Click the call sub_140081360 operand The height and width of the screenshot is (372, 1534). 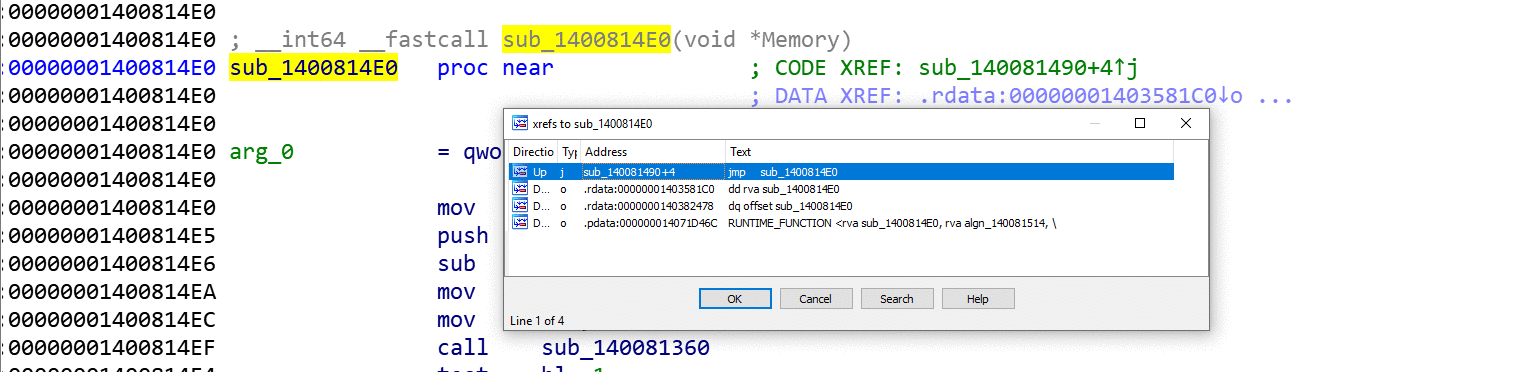pyautogui.click(x=626, y=348)
